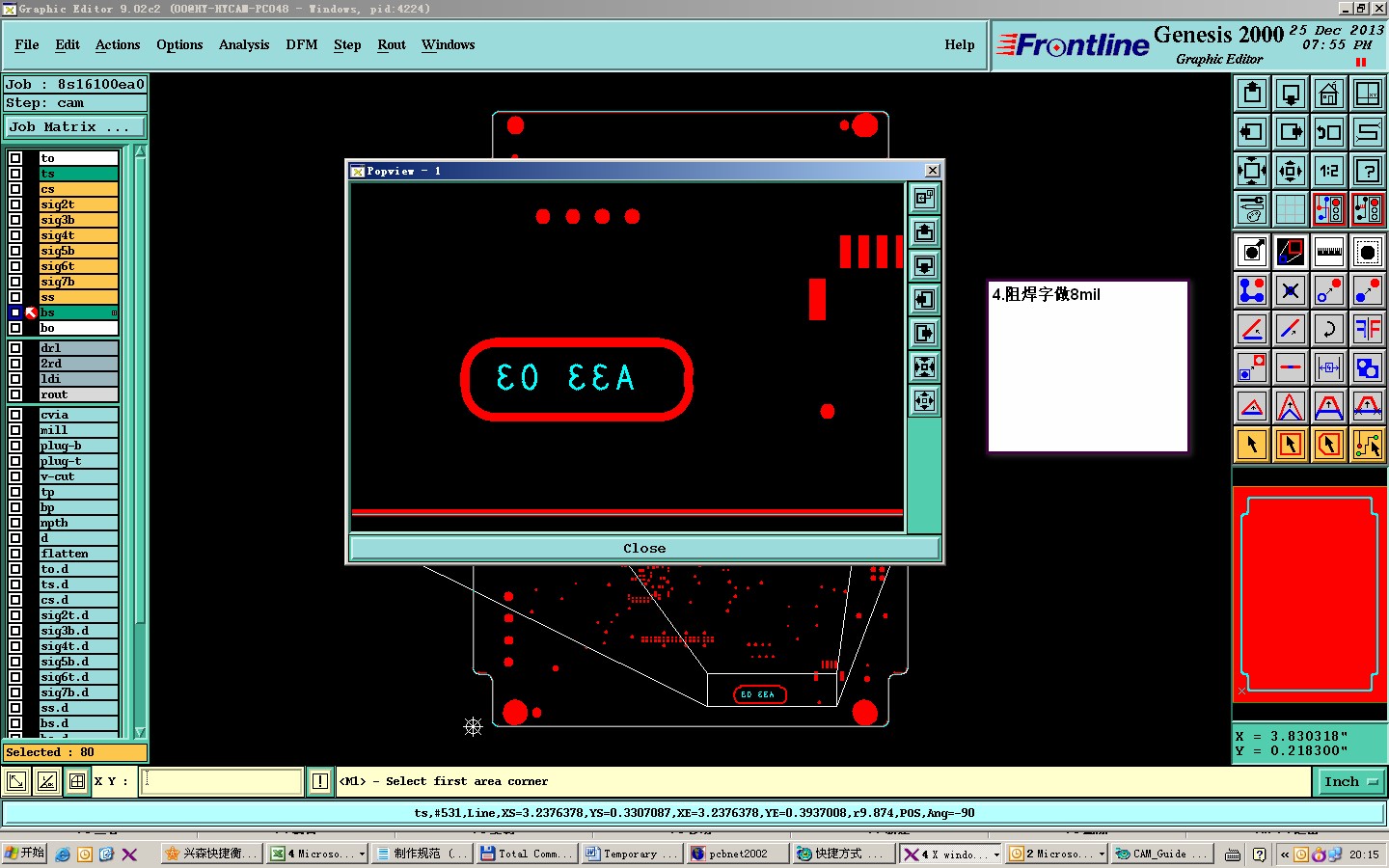1389x868 pixels.
Task: Toggle the checkbox for layer v-cut
Action: coord(15,476)
